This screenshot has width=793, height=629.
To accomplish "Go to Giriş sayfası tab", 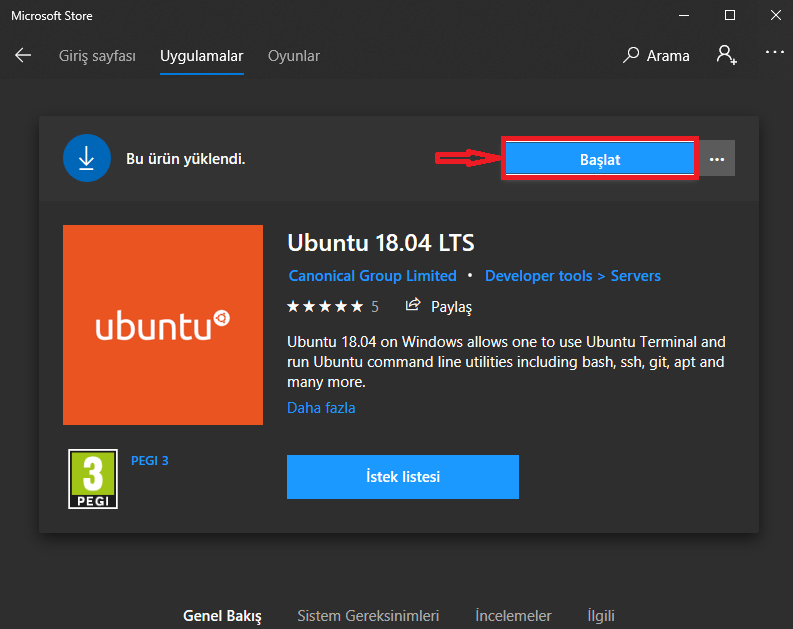I will click(97, 56).
